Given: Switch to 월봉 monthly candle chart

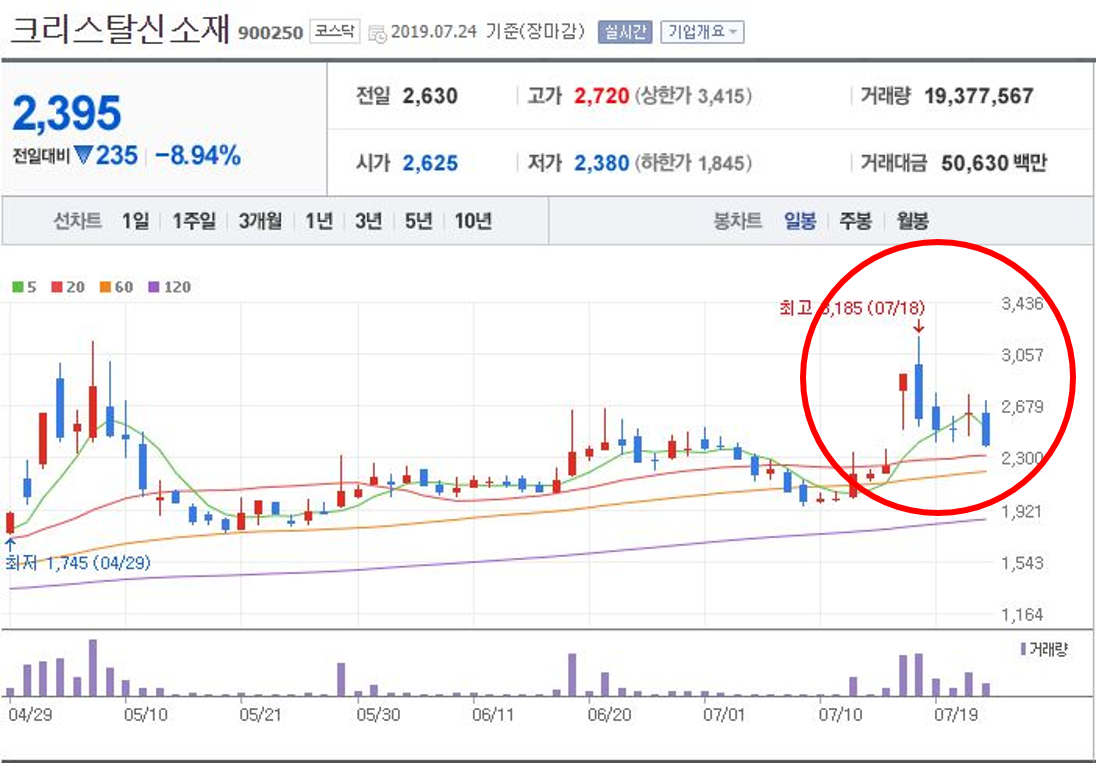Looking at the screenshot, I should (912, 221).
